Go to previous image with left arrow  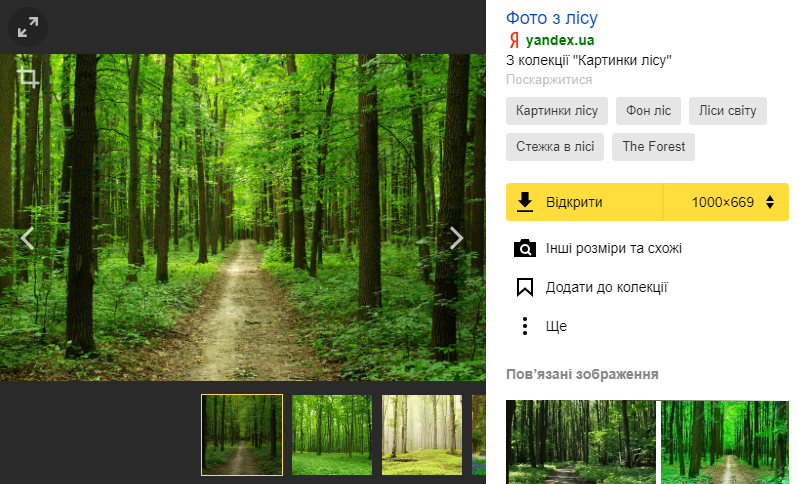pos(27,238)
